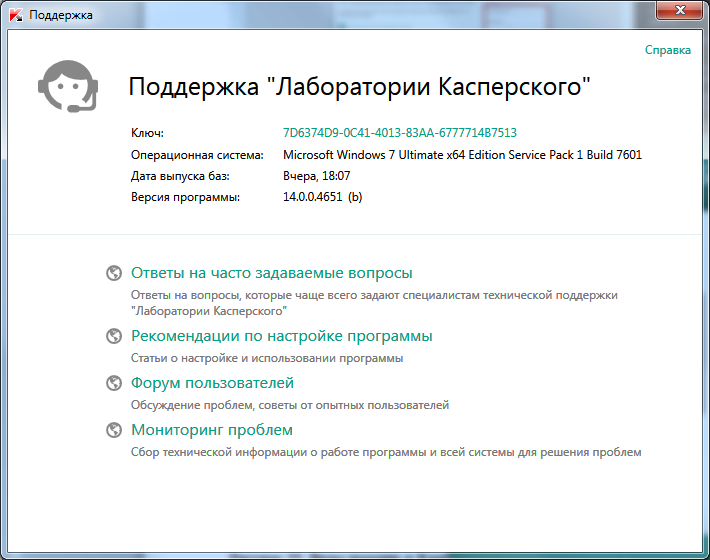Open the Справка help link
The height and width of the screenshot is (560, 710).
tap(667, 50)
